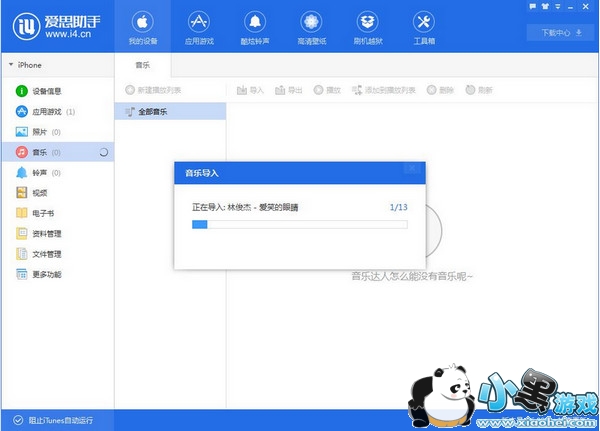Click the blue App Store sidebar icon
The image size is (600, 431).
(x=21, y=111)
